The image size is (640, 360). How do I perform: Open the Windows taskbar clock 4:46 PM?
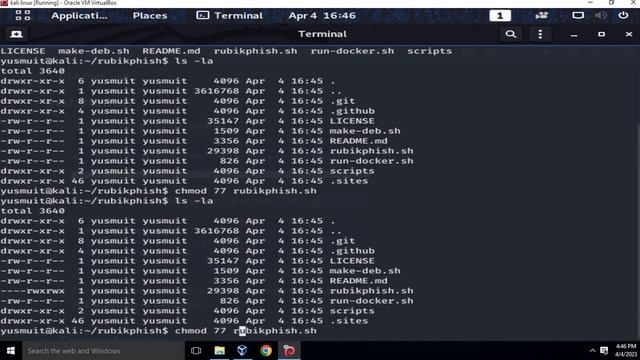626,351
